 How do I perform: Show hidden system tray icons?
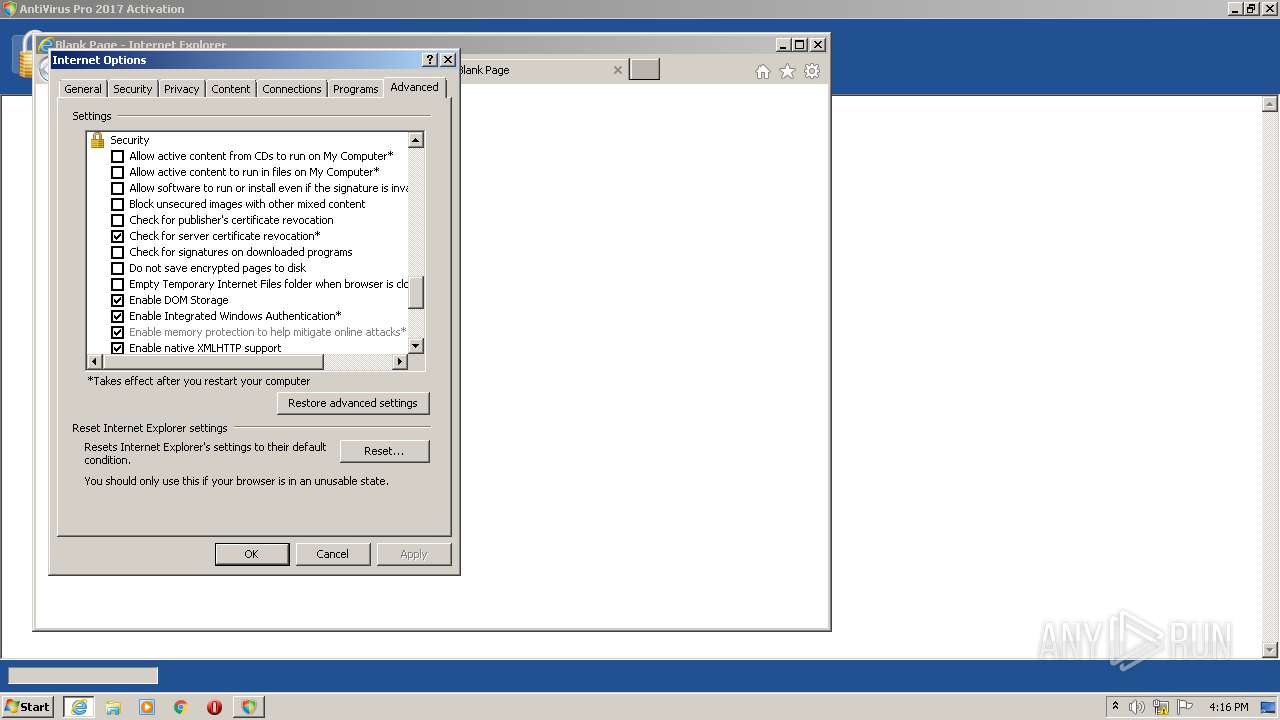point(1115,707)
